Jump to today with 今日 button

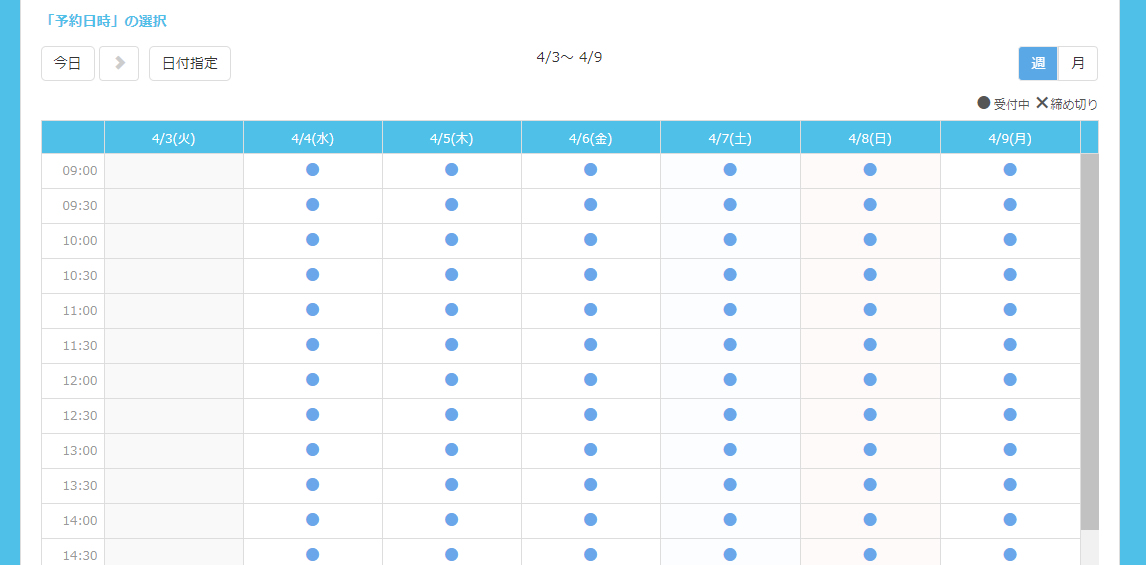coord(68,63)
